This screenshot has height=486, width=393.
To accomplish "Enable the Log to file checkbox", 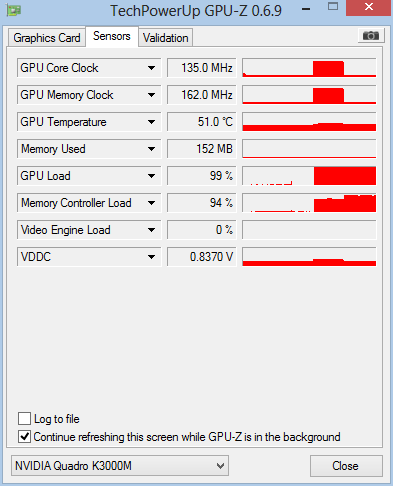I will click(x=24, y=418).
